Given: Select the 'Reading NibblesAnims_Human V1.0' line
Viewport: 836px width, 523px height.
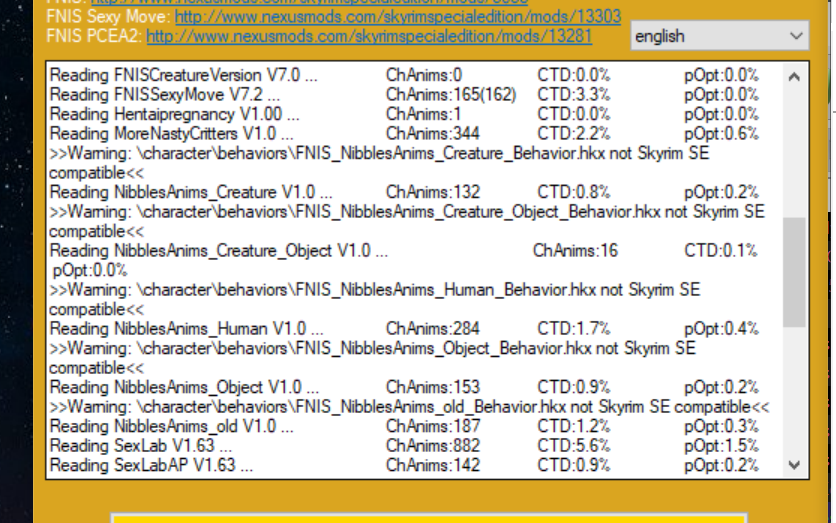Looking at the screenshot, I should 404,329.
